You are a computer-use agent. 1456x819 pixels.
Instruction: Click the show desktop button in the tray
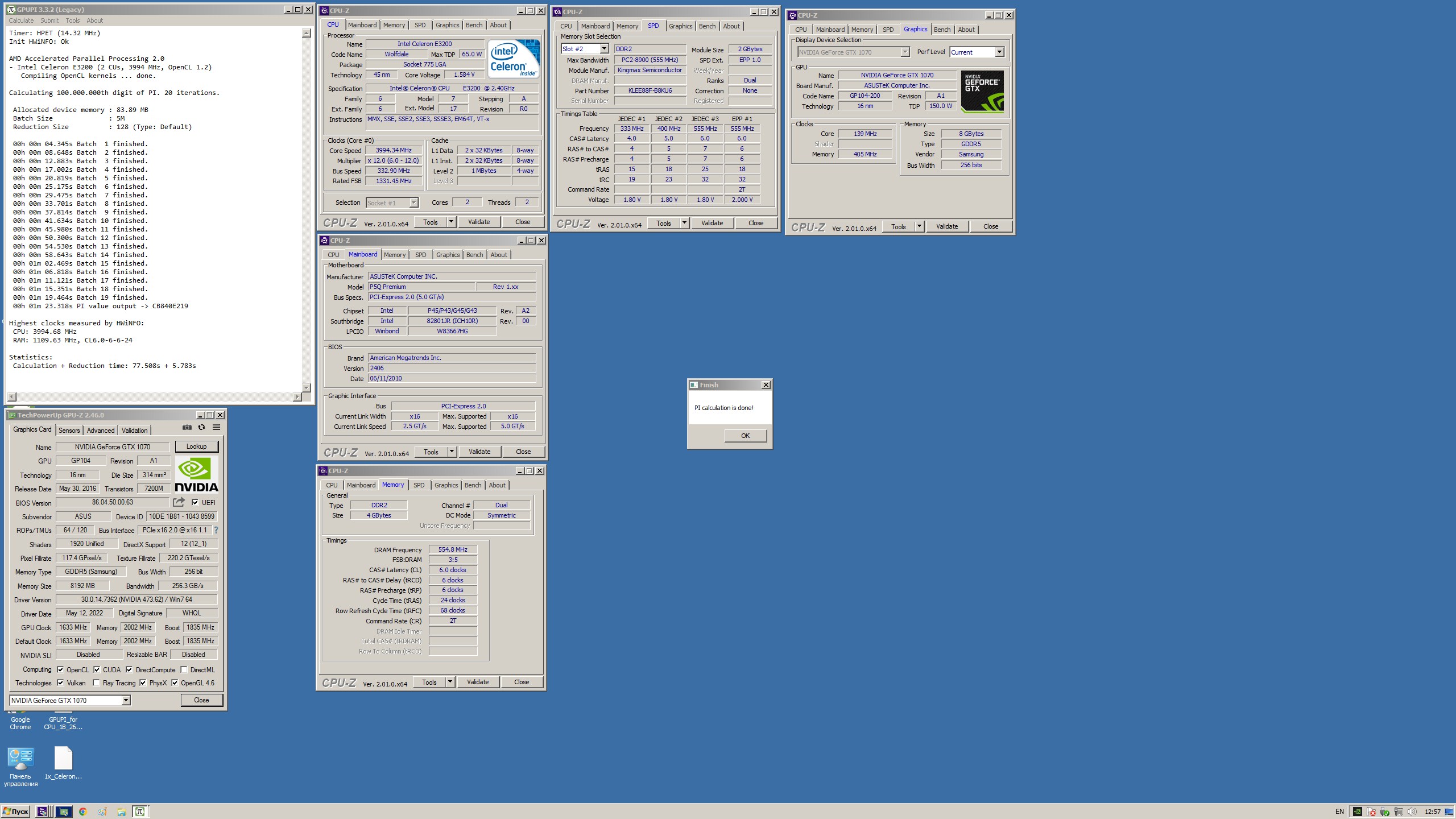[1449, 812]
